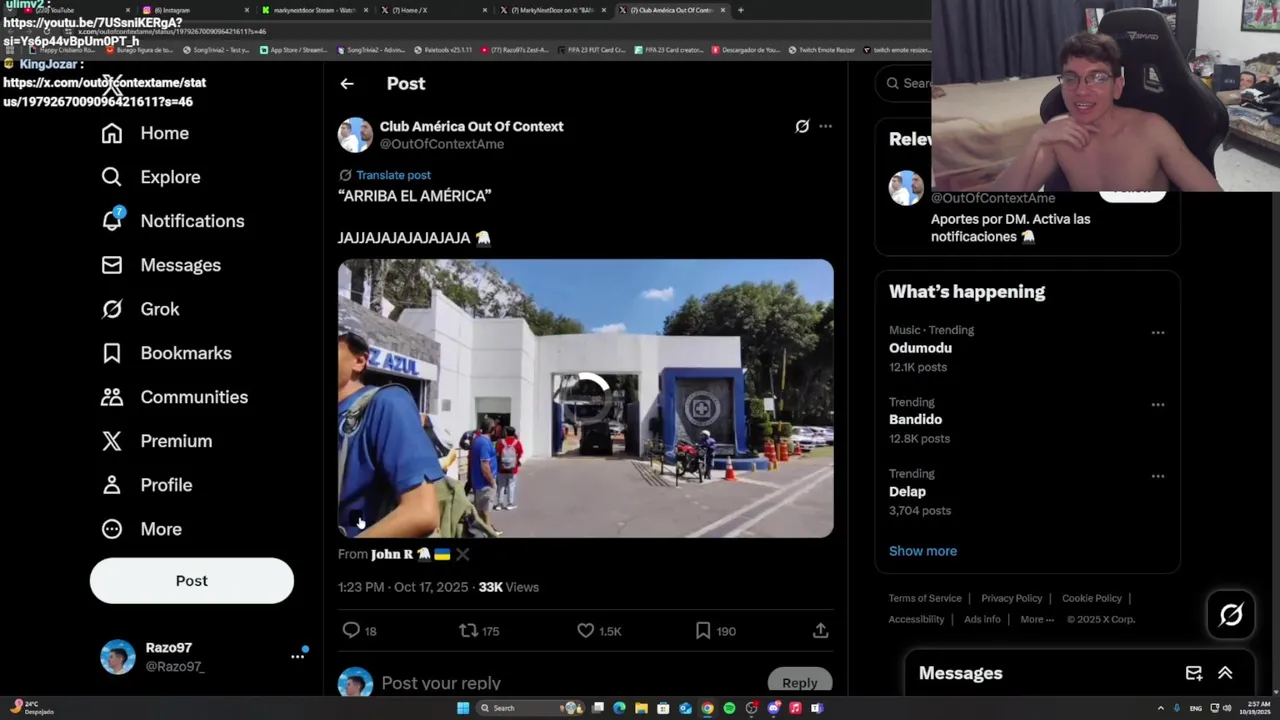Open Windows Start menu
1280x720 pixels.
pos(463,708)
